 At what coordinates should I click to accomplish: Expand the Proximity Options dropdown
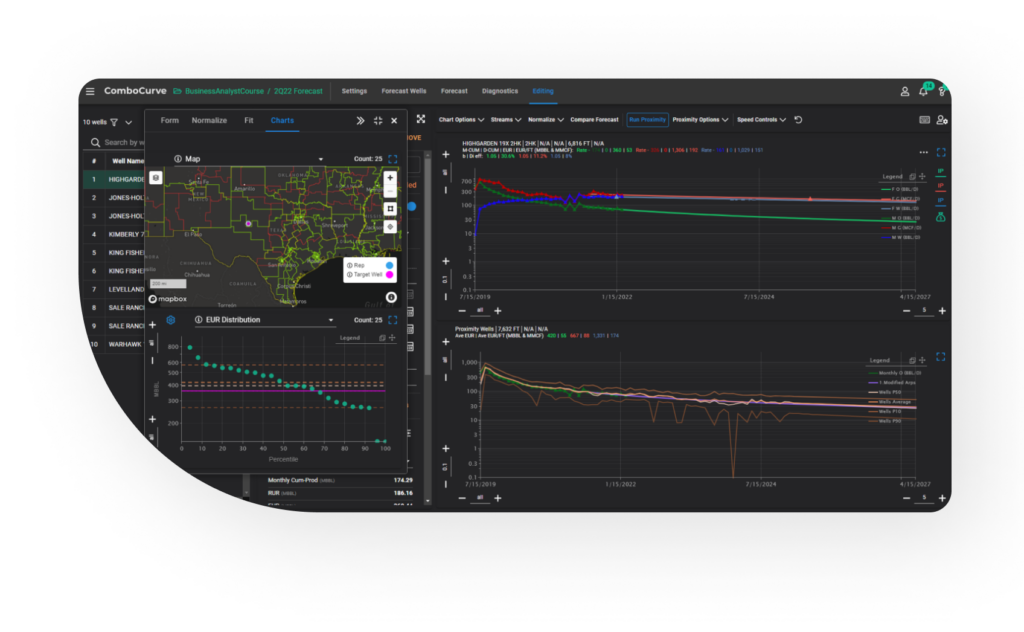pyautogui.click(x=700, y=120)
